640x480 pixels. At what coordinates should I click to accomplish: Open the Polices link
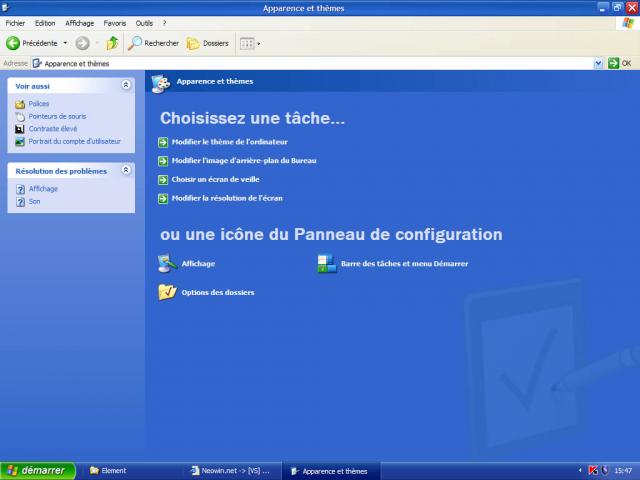tap(39, 104)
